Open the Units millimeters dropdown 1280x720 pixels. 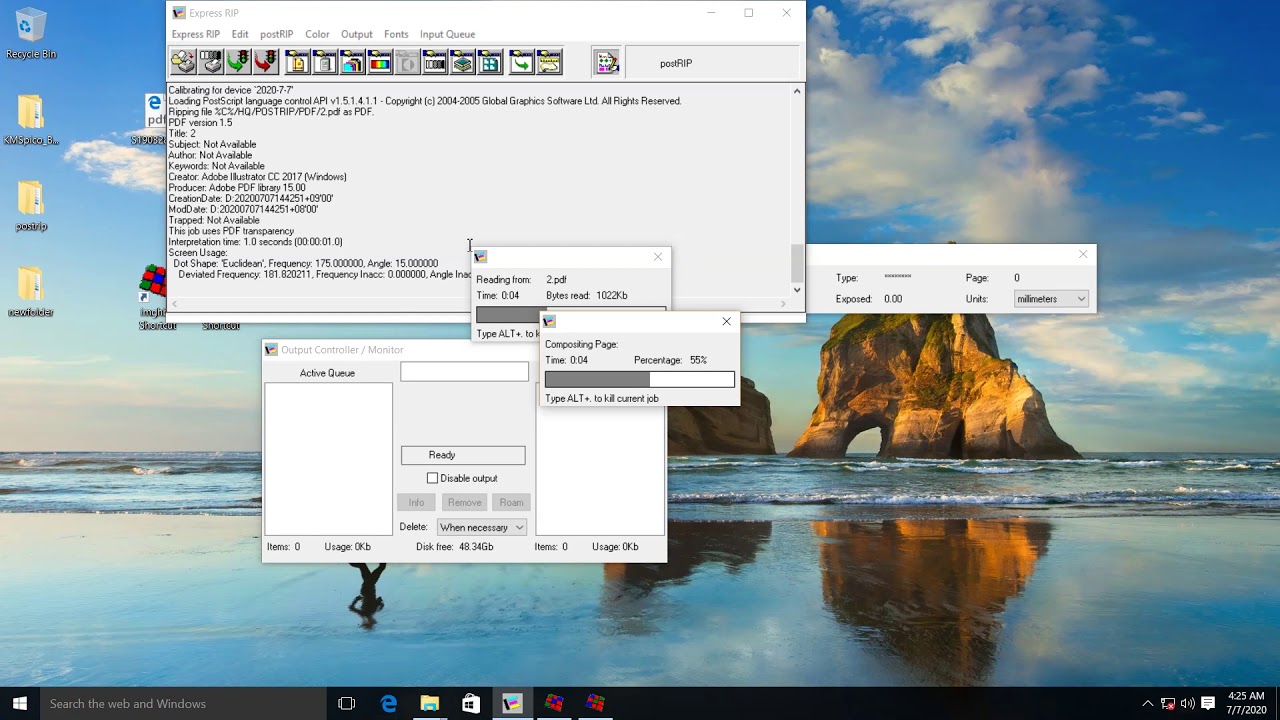pos(1051,299)
